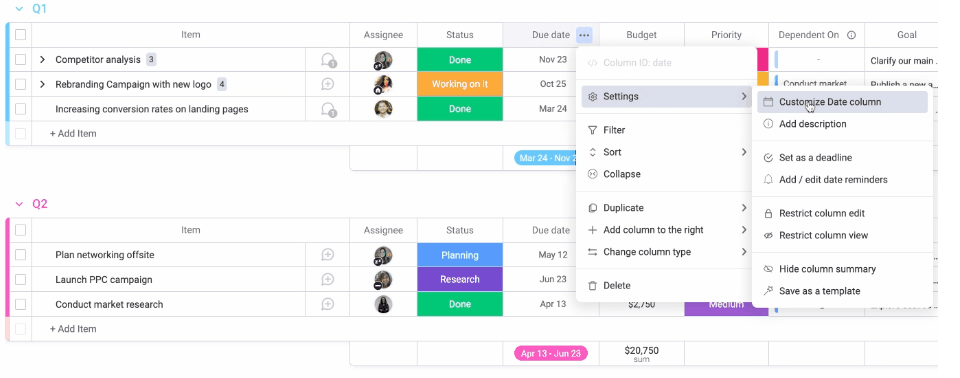
Task: Open updates bubble for Competitor analysis
Action: click(x=328, y=60)
